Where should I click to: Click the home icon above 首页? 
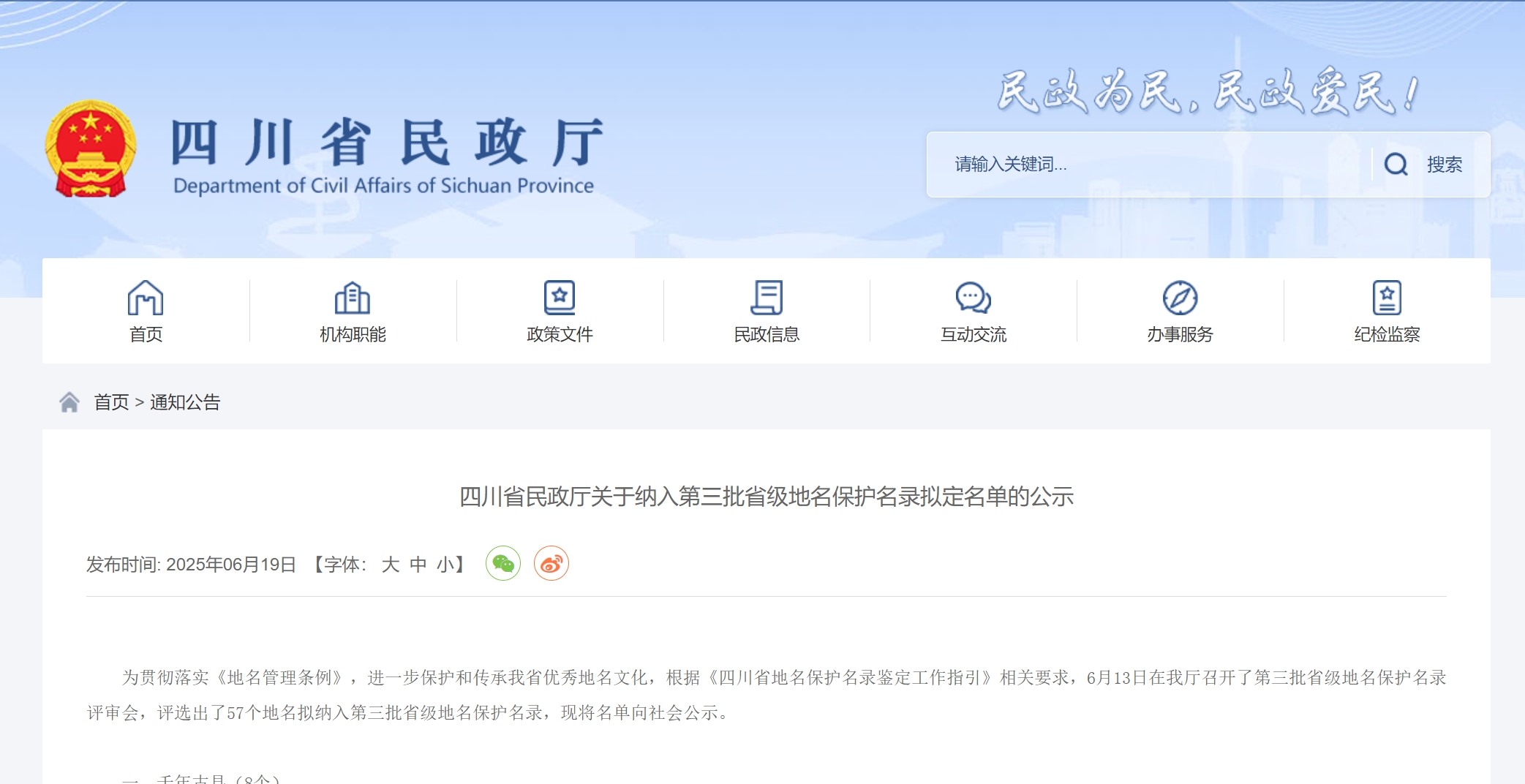pyautogui.click(x=146, y=298)
